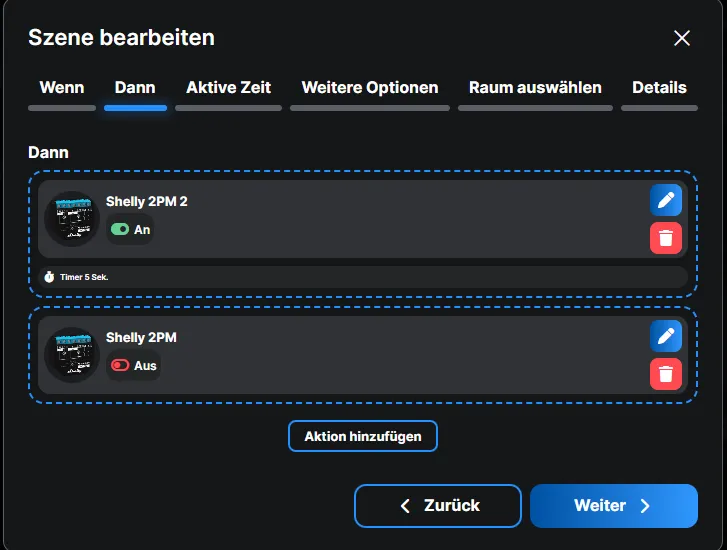Click the Shelly 2PM device image

[x=72, y=355]
